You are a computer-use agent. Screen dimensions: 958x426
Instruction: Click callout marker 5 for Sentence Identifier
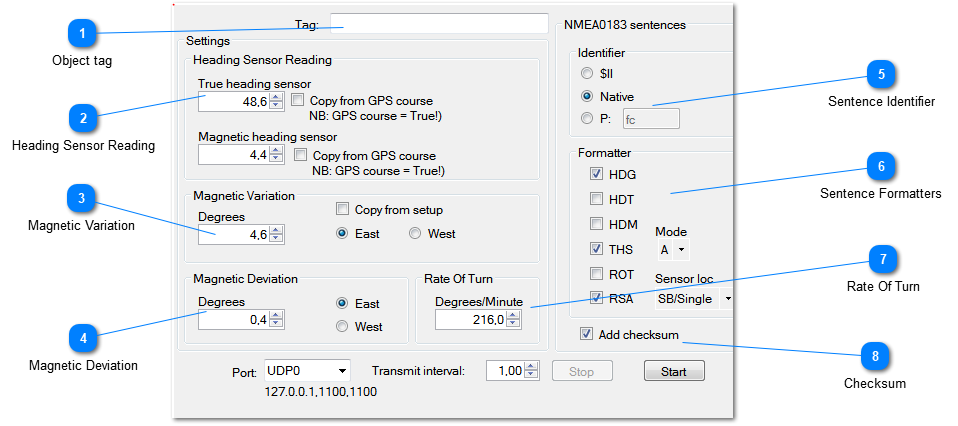(x=881, y=74)
